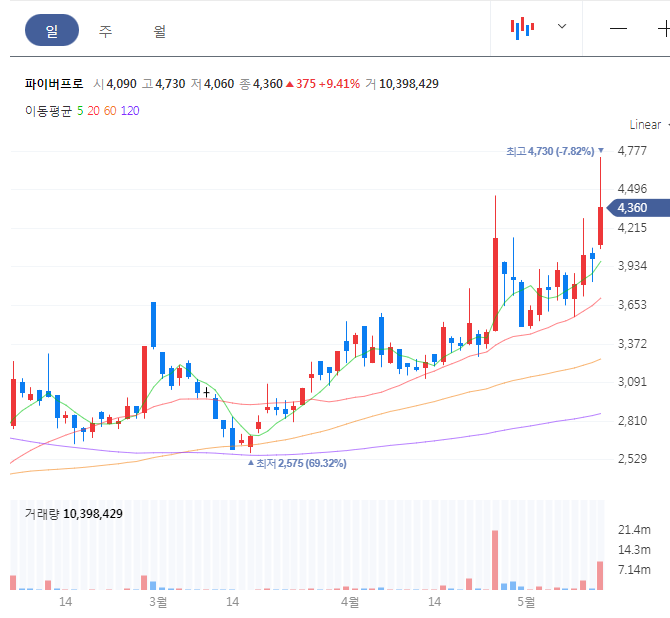Switch to the 주 (weekly) tab
The image size is (670, 618).
pyautogui.click(x=106, y=31)
